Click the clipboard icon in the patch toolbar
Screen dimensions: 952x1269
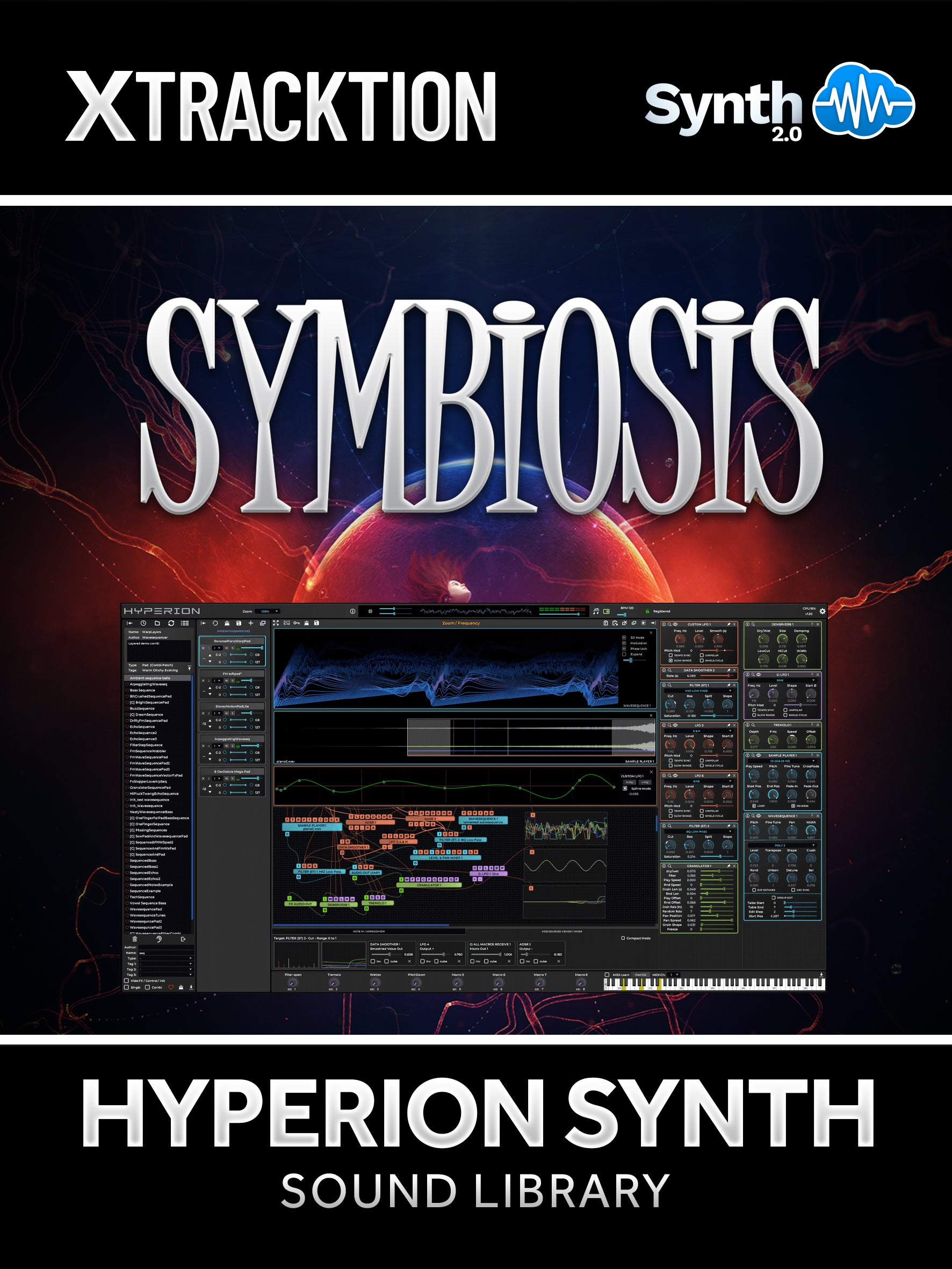[605, 623]
